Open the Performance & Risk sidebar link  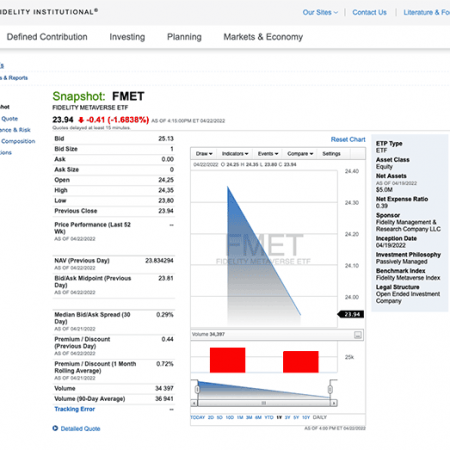pyautogui.click(x=15, y=130)
